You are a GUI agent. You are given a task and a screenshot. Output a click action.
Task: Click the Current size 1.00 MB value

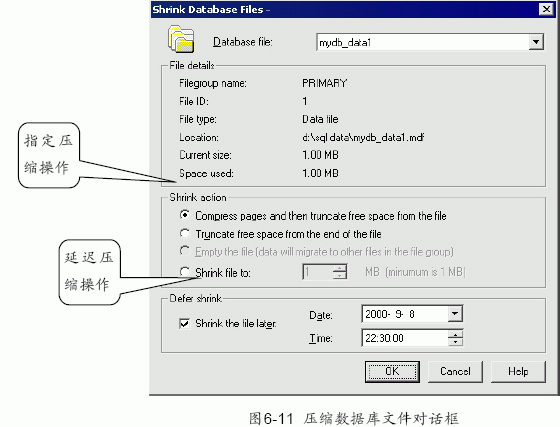(320, 155)
